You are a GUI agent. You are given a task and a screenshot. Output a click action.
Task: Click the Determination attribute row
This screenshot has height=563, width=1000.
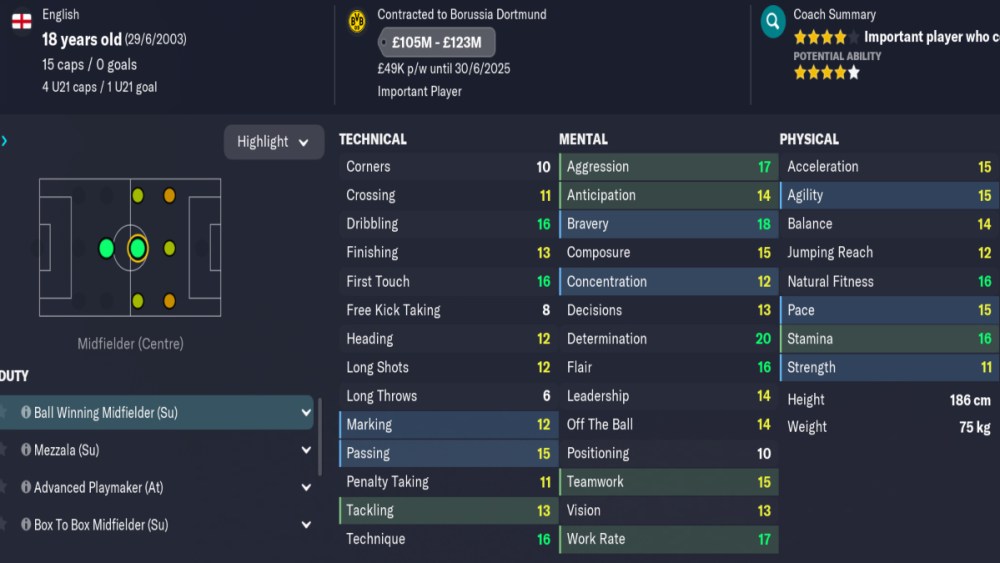666,339
